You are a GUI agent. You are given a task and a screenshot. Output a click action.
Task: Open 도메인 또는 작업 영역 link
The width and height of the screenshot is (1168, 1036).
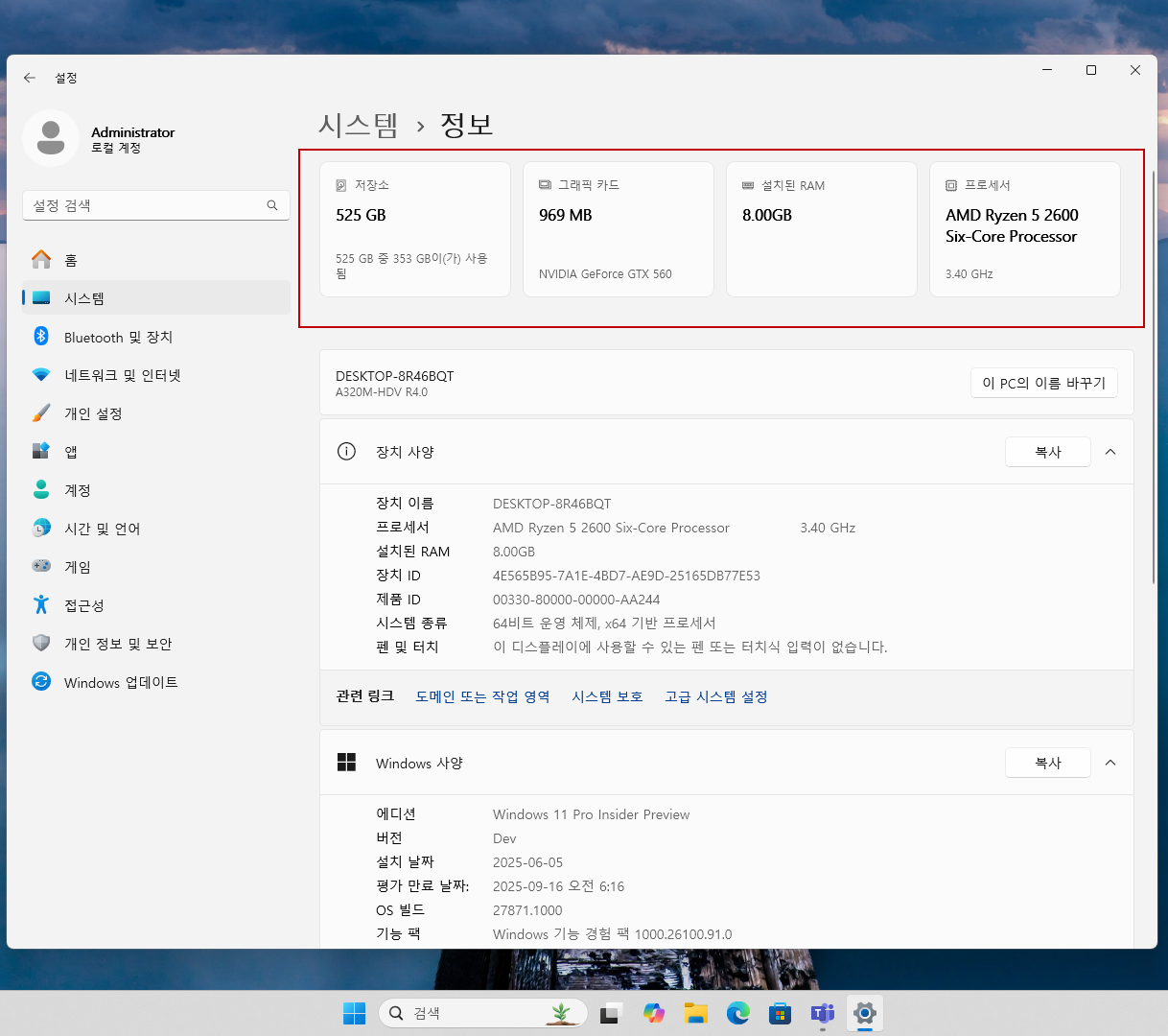482,696
